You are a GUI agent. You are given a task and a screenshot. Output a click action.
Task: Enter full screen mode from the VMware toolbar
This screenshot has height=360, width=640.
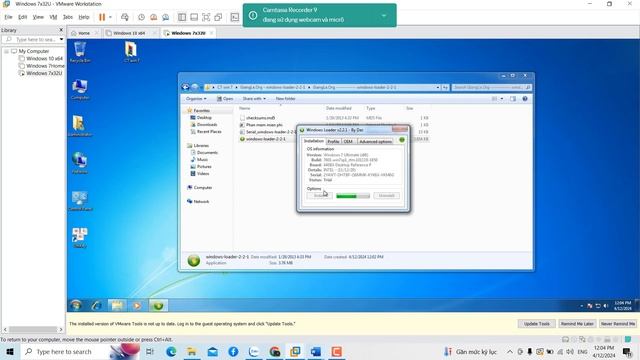point(206,17)
